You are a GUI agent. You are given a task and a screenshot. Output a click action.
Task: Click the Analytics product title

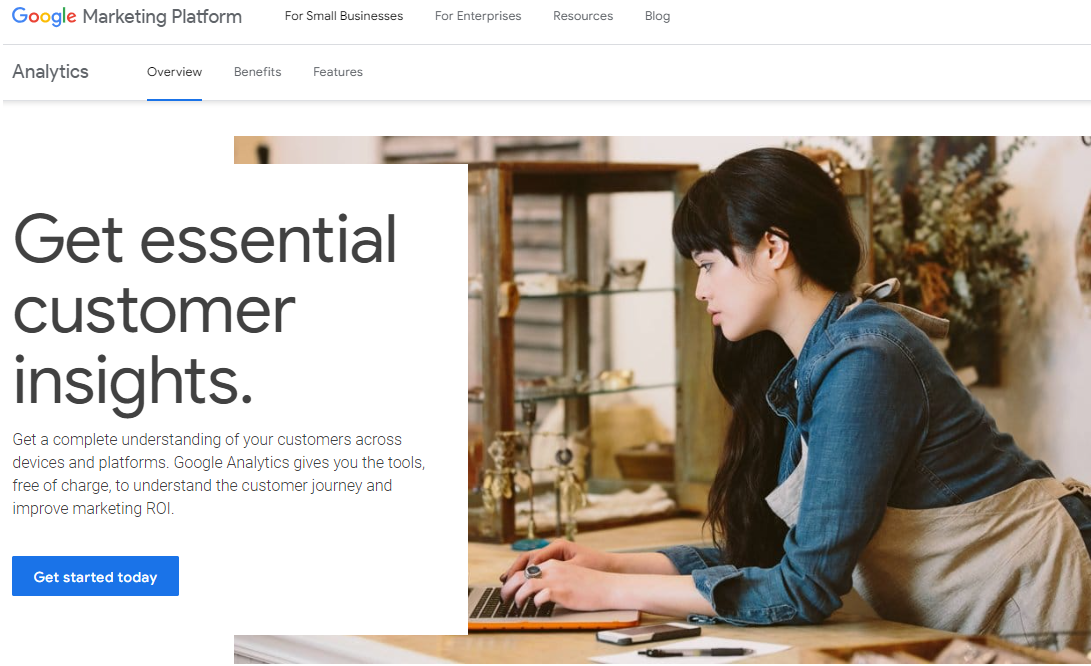point(50,72)
